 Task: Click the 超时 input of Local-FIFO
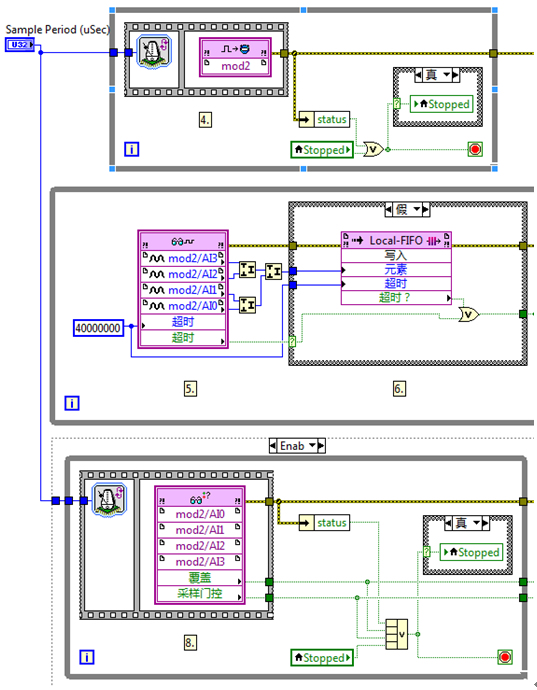point(396,283)
